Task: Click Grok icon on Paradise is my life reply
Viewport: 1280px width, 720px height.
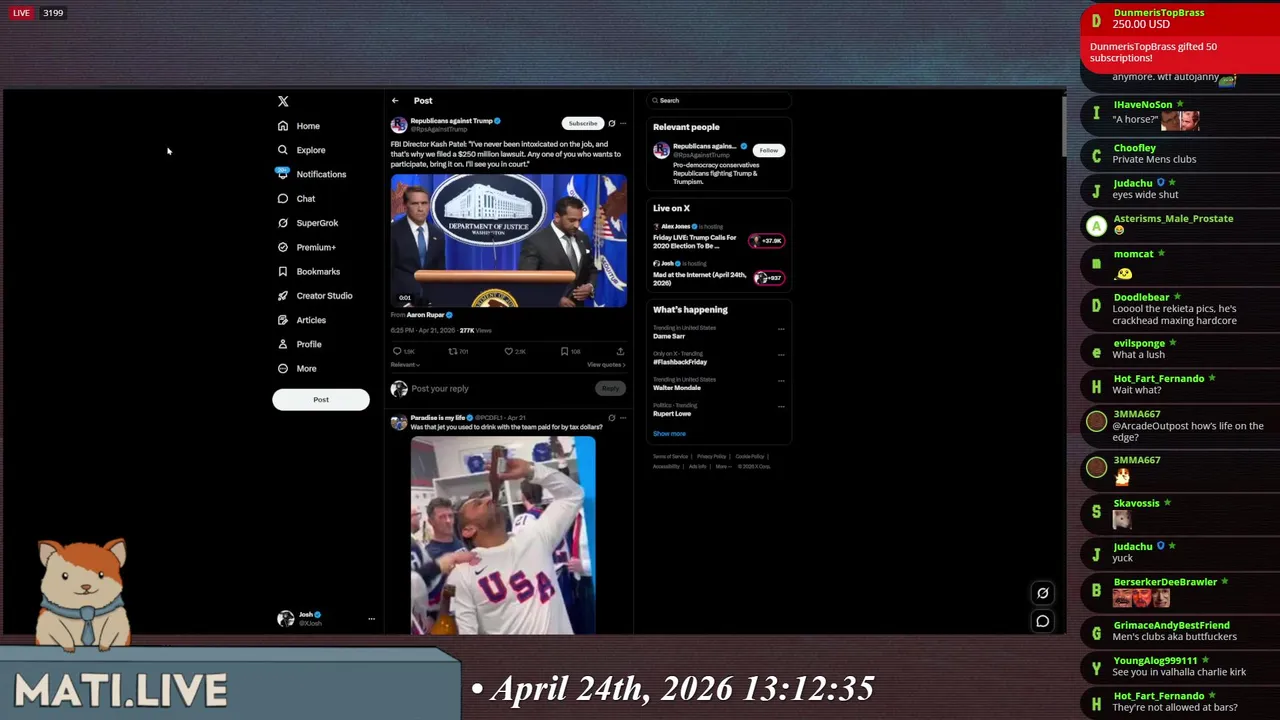Action: [612, 417]
